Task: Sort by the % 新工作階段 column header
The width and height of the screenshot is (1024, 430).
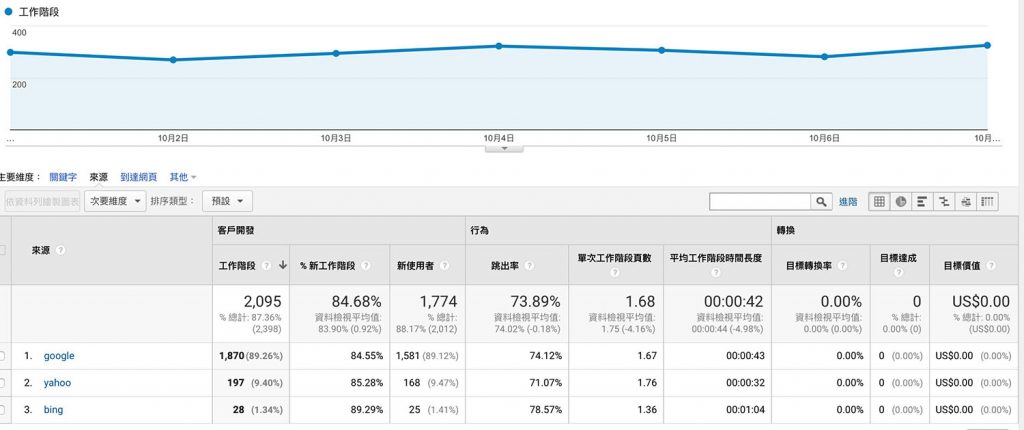Action: point(327,265)
